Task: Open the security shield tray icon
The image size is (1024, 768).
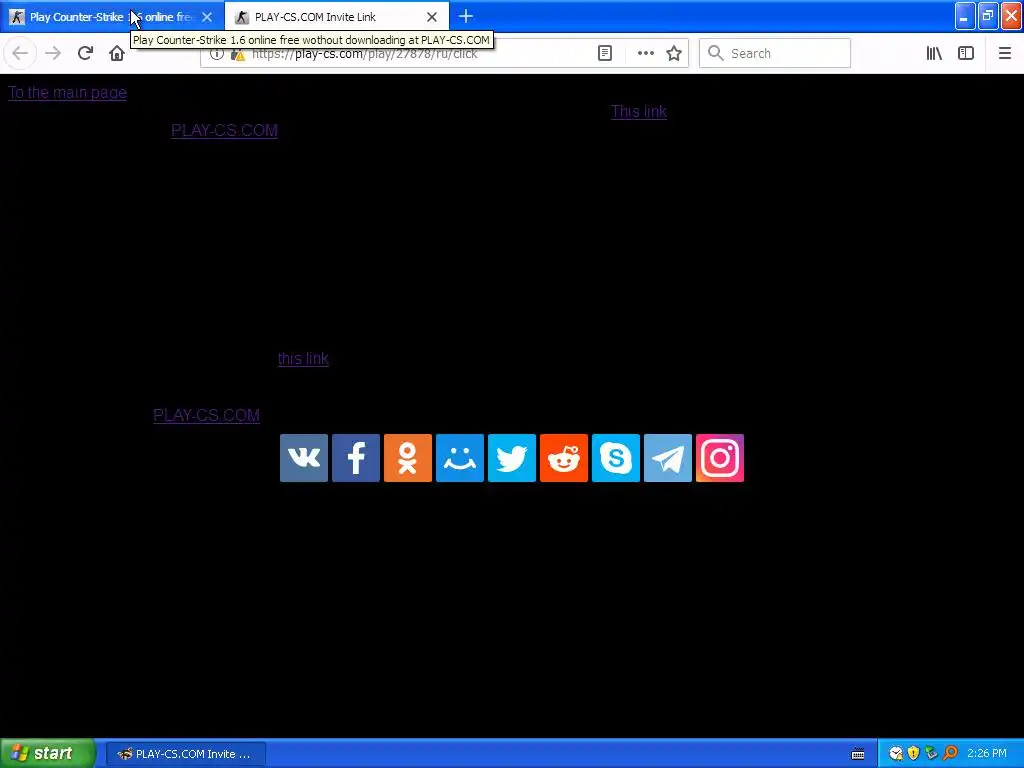Action: [x=913, y=754]
